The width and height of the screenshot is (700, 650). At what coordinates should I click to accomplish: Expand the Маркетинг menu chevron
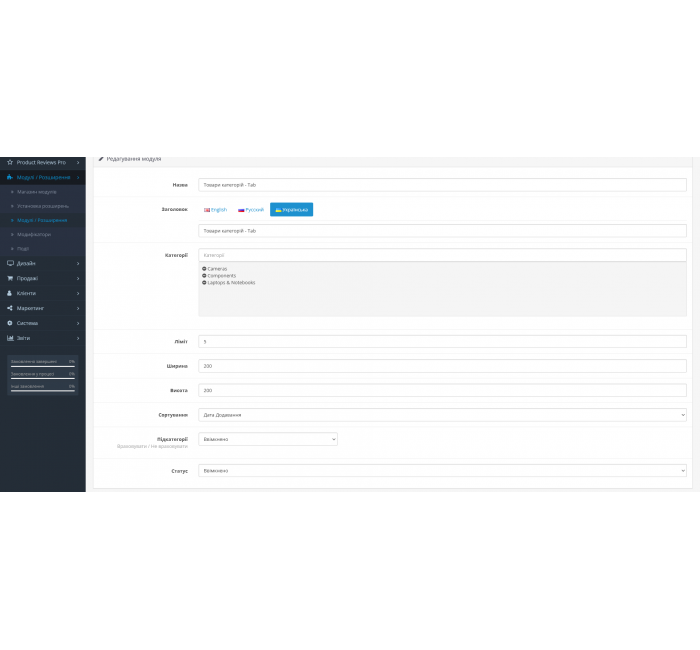pyautogui.click(x=78, y=308)
